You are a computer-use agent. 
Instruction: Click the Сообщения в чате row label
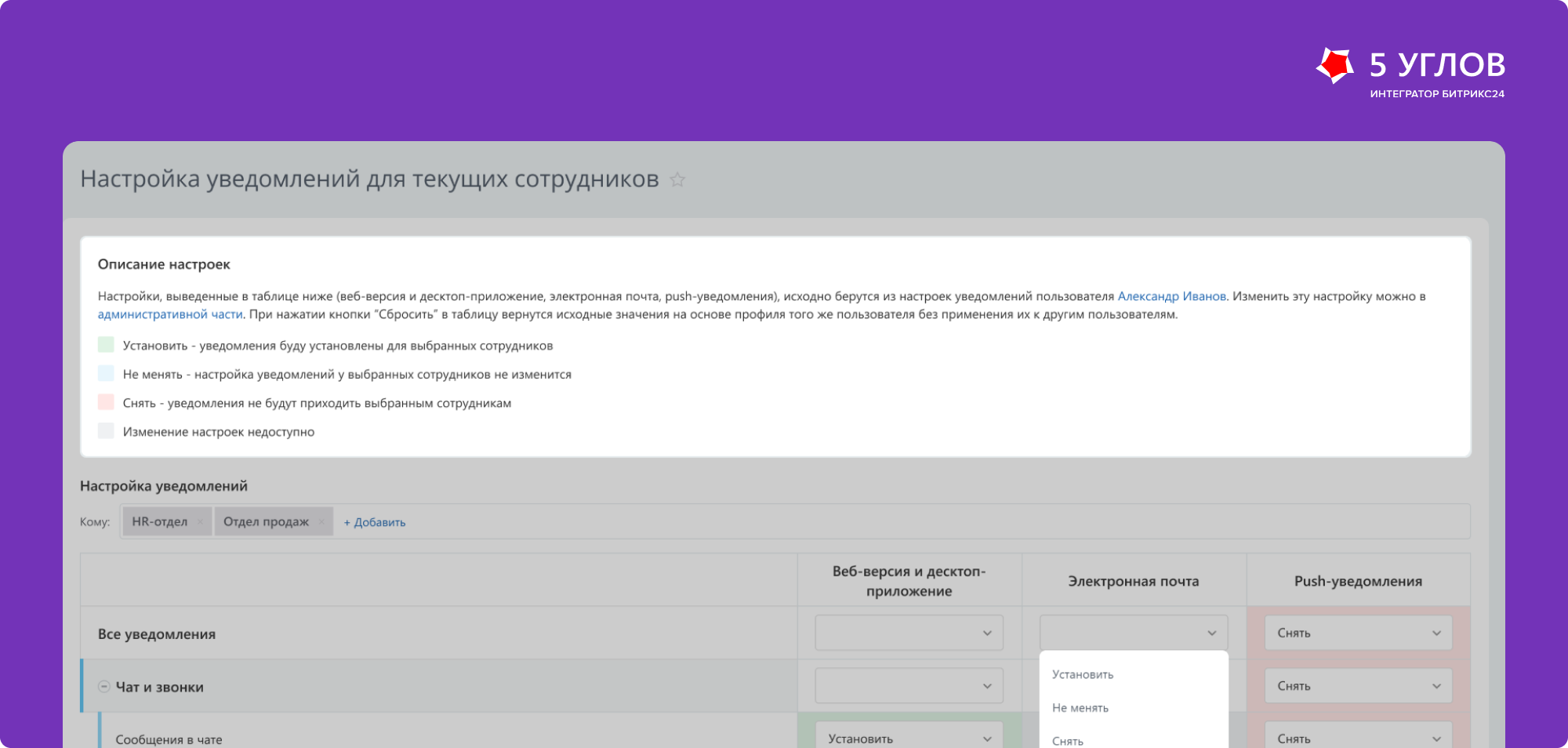tap(169, 739)
